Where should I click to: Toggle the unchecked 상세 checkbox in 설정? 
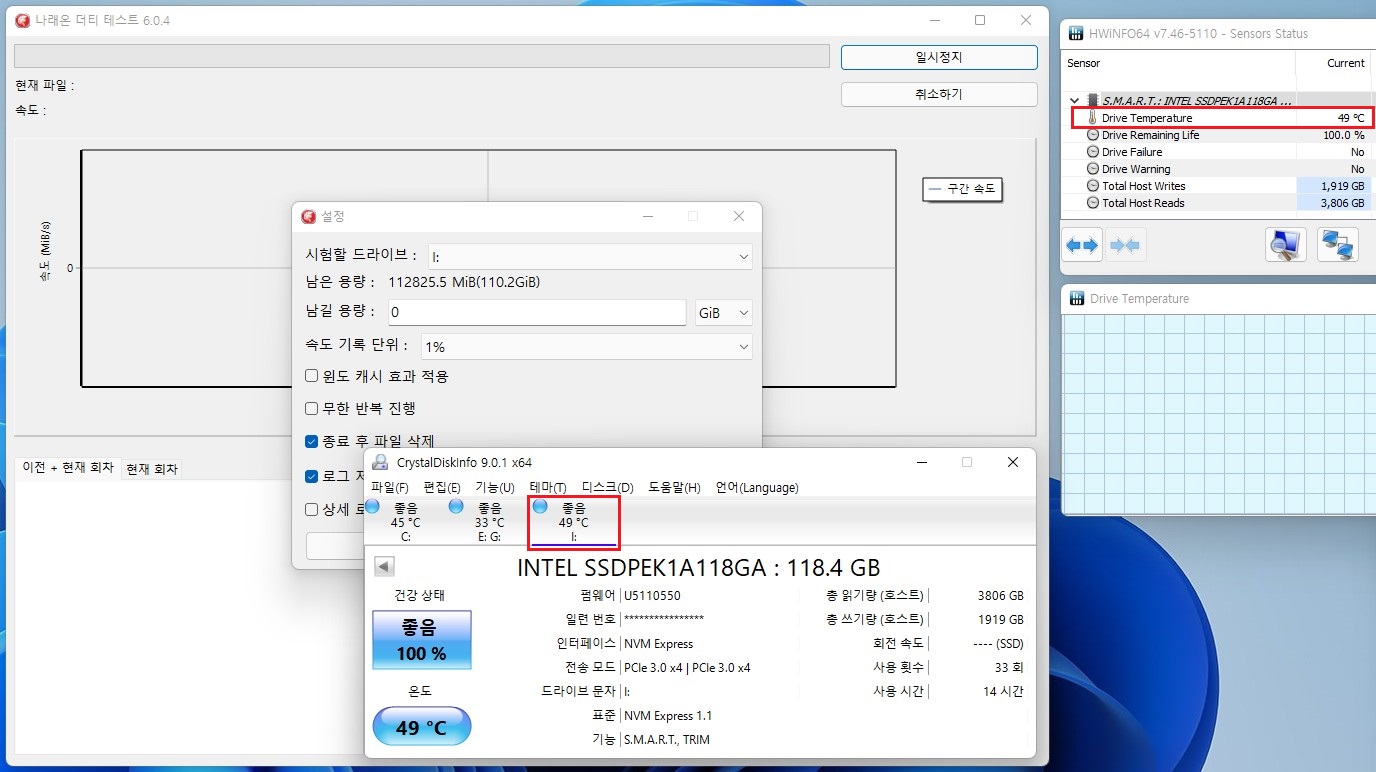[312, 509]
